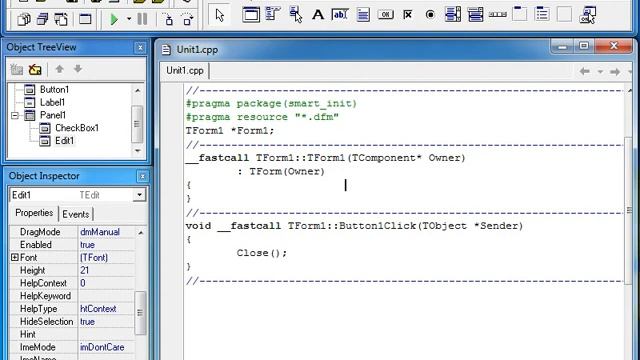The width and height of the screenshot is (640, 360).
Task: Click the empty Hint property value field
Action: (106, 334)
